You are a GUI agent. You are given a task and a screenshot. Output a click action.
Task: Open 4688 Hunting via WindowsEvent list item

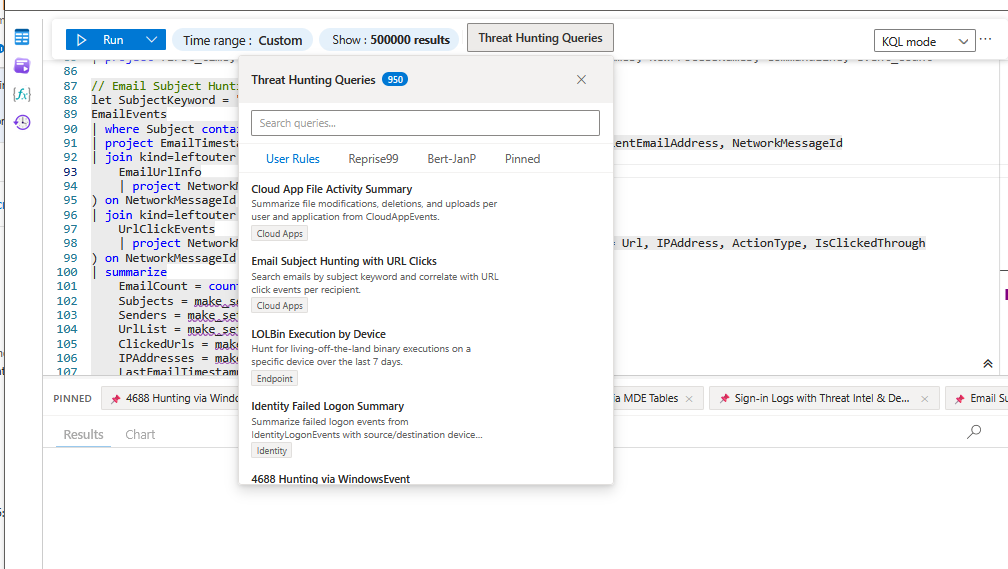330,478
